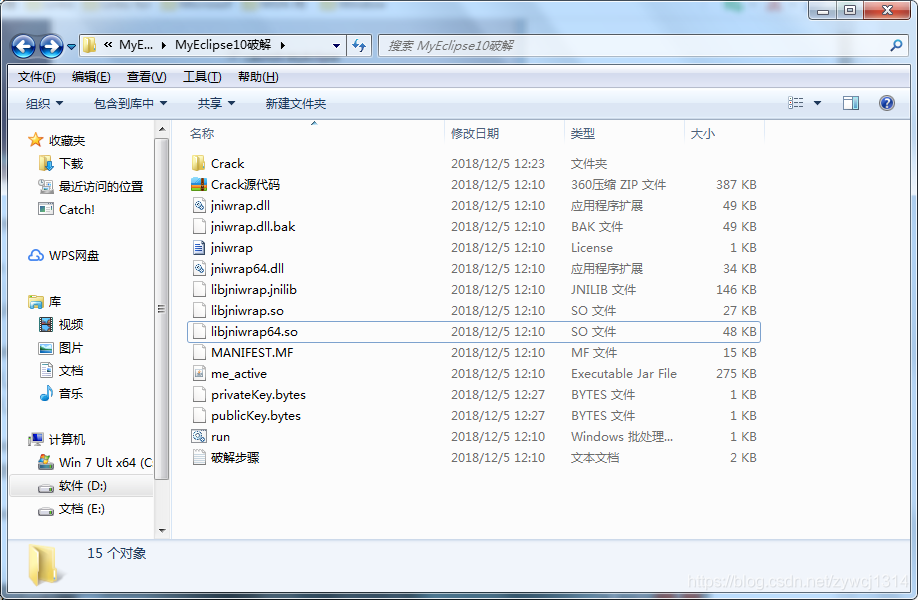This screenshot has height=600, width=918.
Task: Select the 破解步骤 text document icon
Action: click(199, 457)
